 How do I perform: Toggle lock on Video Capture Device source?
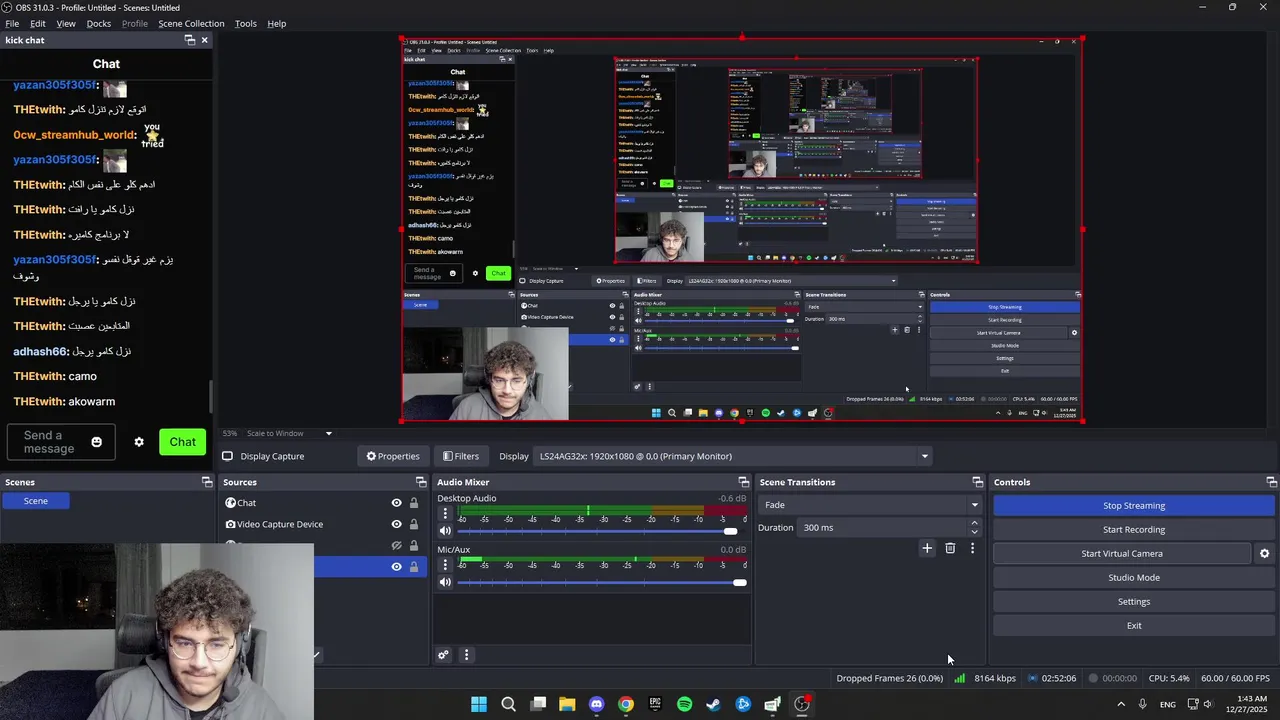coord(414,524)
